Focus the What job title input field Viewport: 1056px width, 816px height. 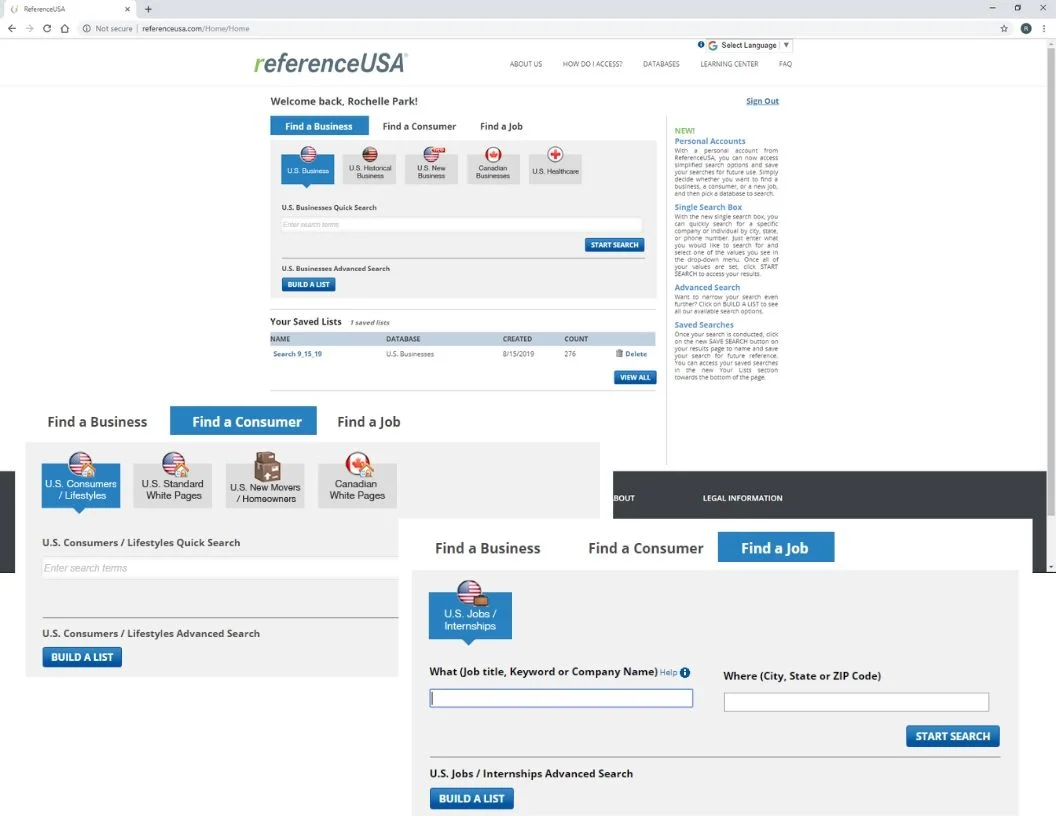pyautogui.click(x=561, y=698)
